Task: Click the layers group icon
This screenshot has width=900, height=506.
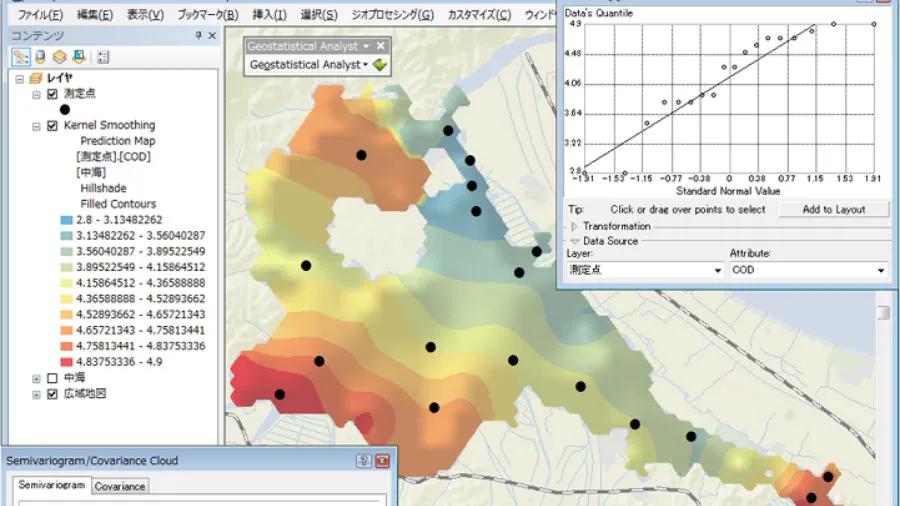Action: (36, 78)
